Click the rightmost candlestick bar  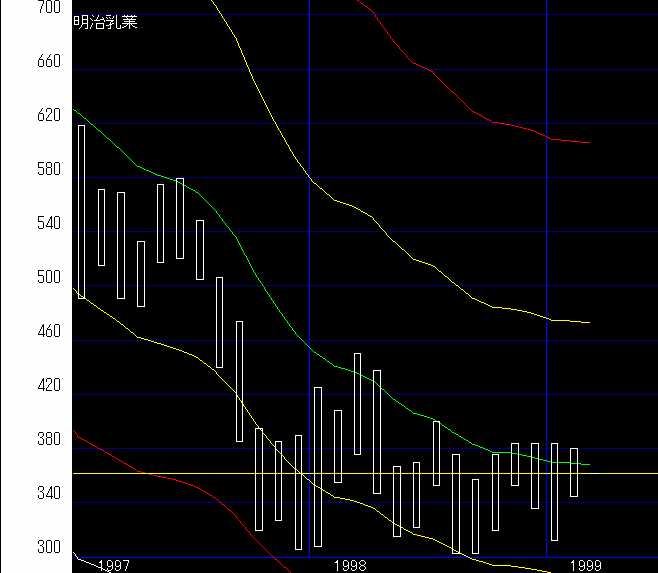[574, 472]
